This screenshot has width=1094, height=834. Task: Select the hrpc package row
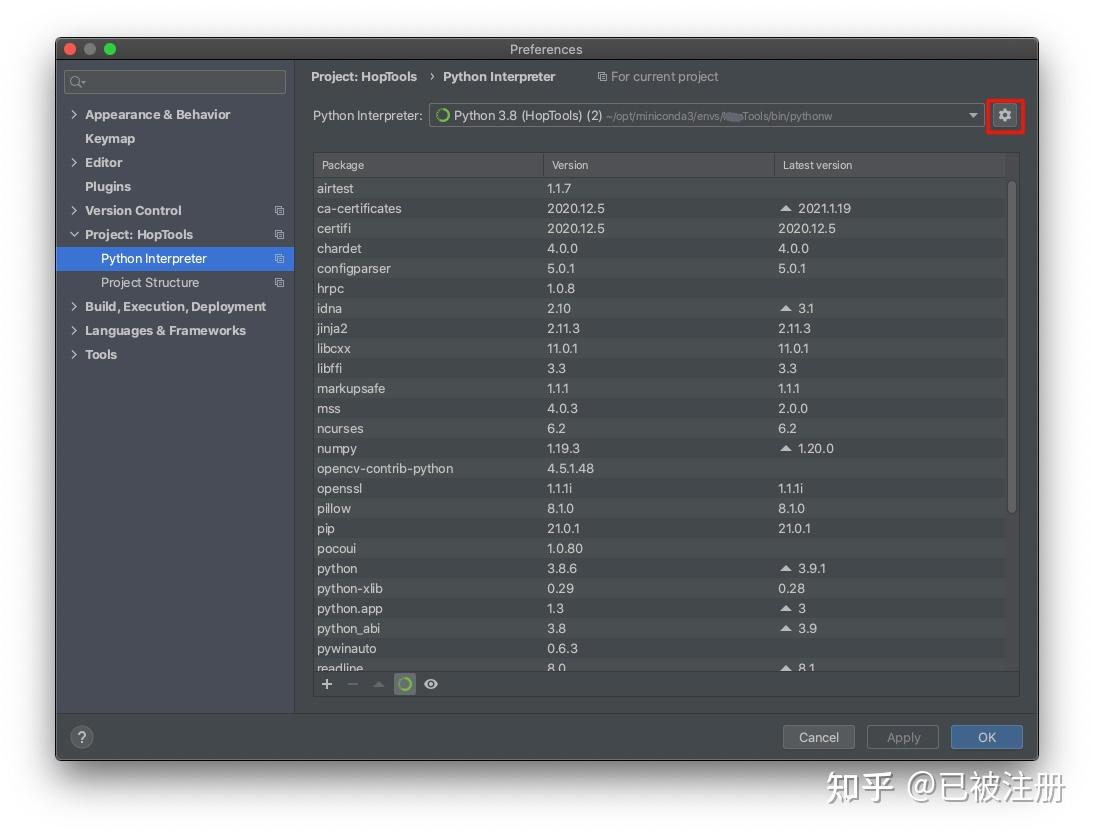point(660,288)
